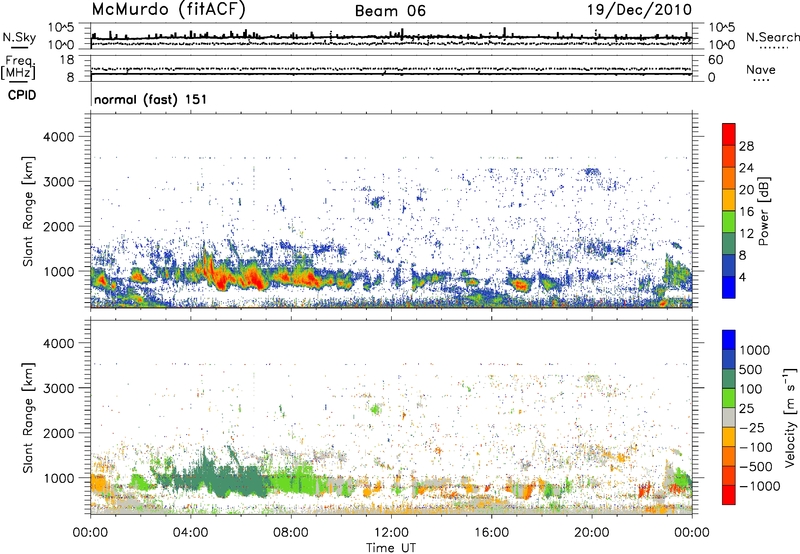Click the "4000" tick of the power panel
Screen dimensions: 800x554
click(58, 137)
